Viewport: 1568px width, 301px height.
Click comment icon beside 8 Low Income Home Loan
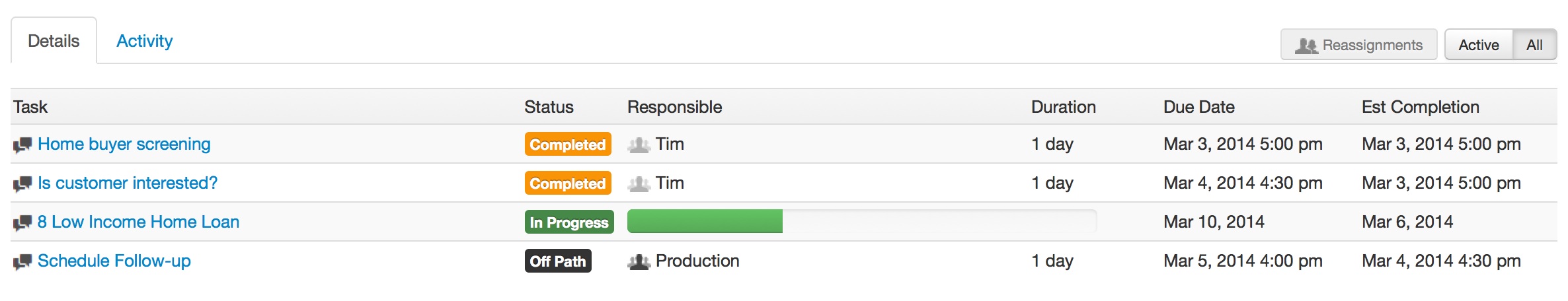(x=22, y=222)
